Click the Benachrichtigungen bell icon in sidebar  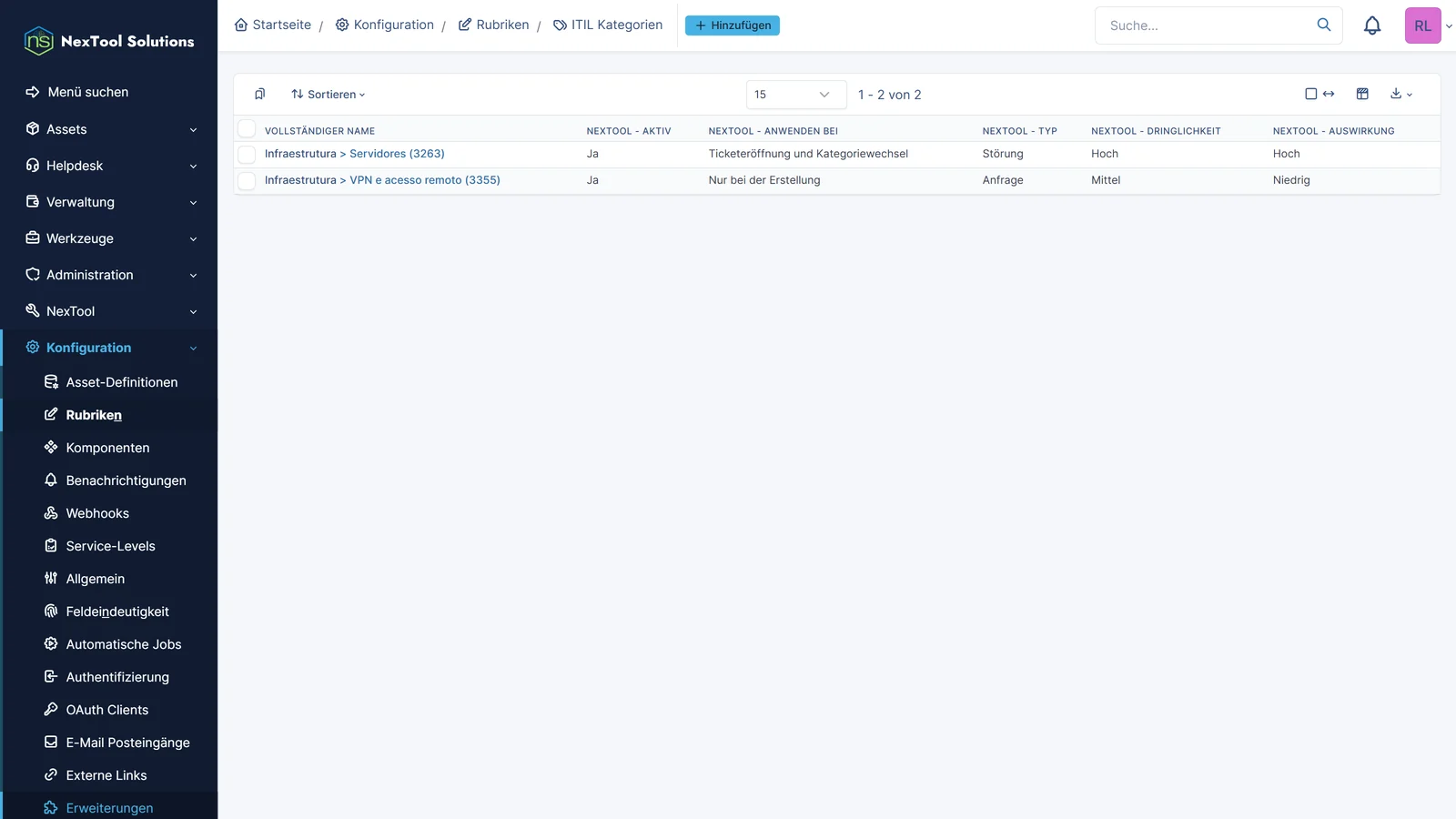click(51, 480)
